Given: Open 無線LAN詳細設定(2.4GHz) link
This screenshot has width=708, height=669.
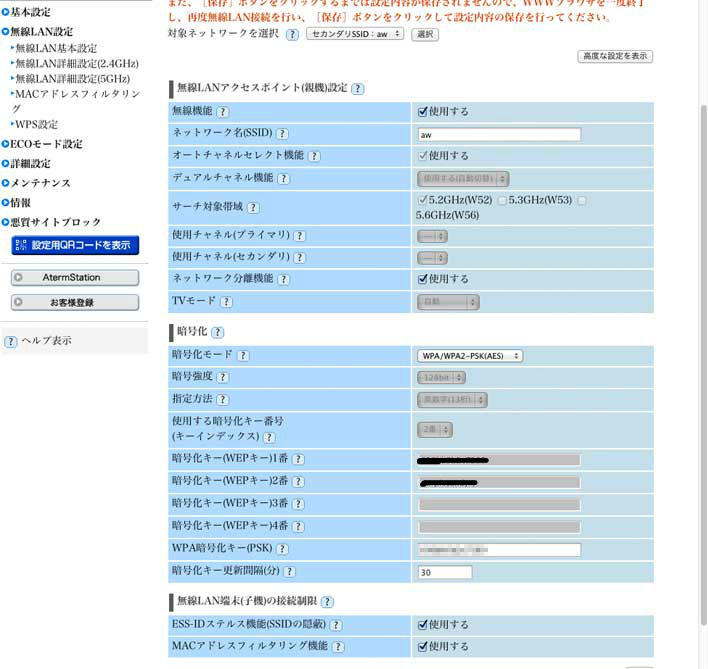Looking at the screenshot, I should [77, 64].
